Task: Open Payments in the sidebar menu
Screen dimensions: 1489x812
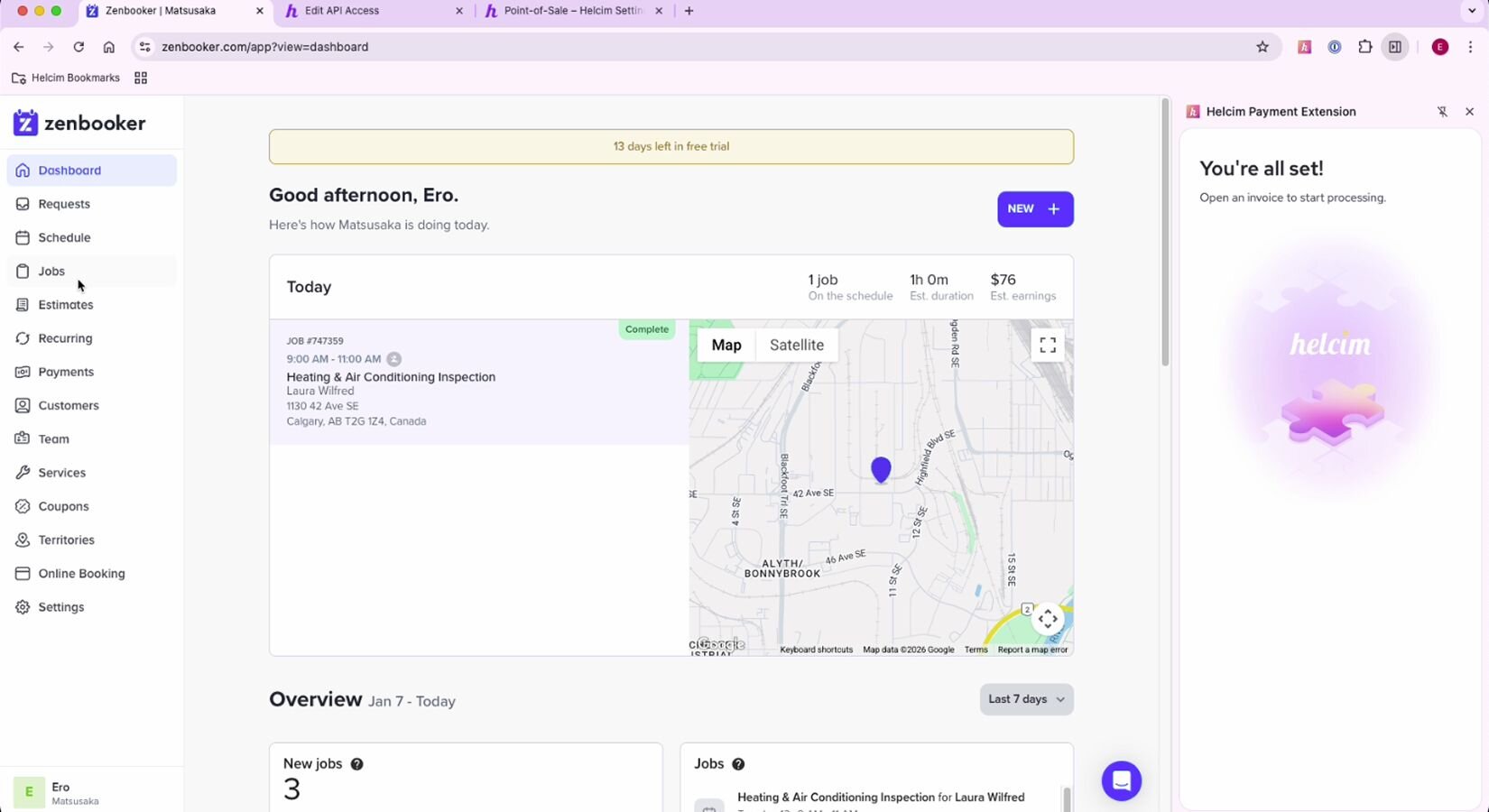Action: [66, 372]
